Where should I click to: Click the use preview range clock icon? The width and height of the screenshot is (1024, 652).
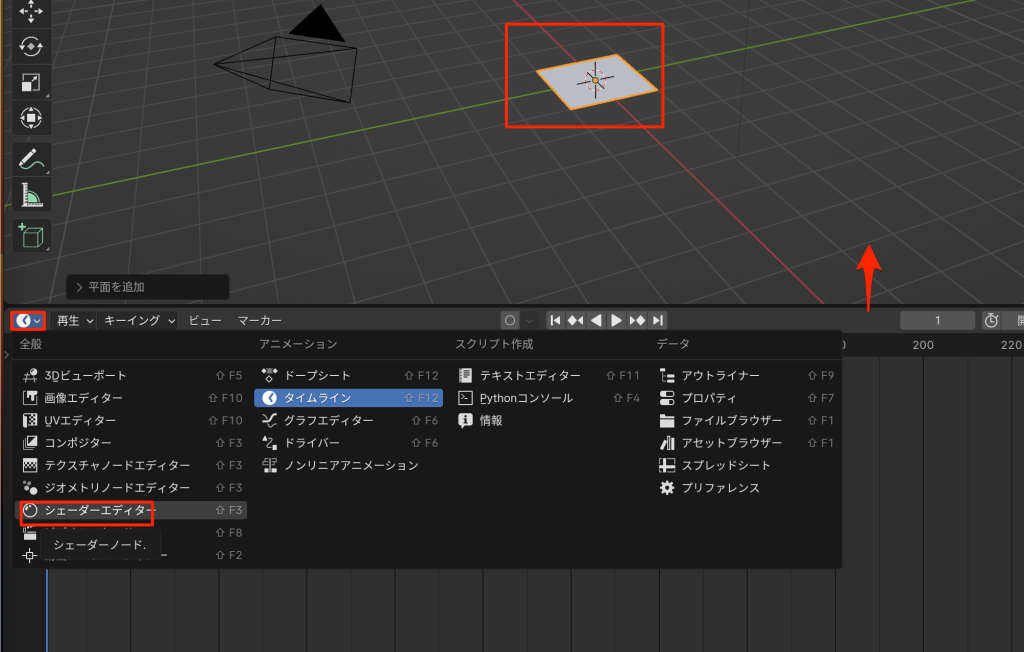point(991,320)
